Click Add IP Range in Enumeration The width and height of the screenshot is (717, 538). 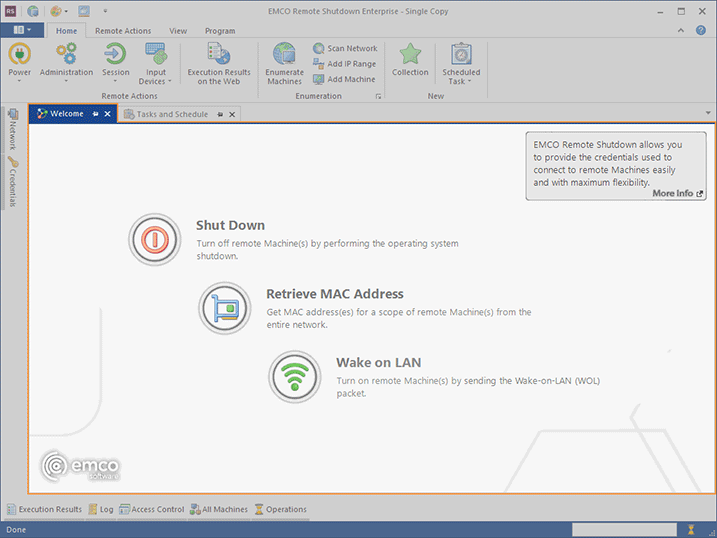[x=345, y=64]
